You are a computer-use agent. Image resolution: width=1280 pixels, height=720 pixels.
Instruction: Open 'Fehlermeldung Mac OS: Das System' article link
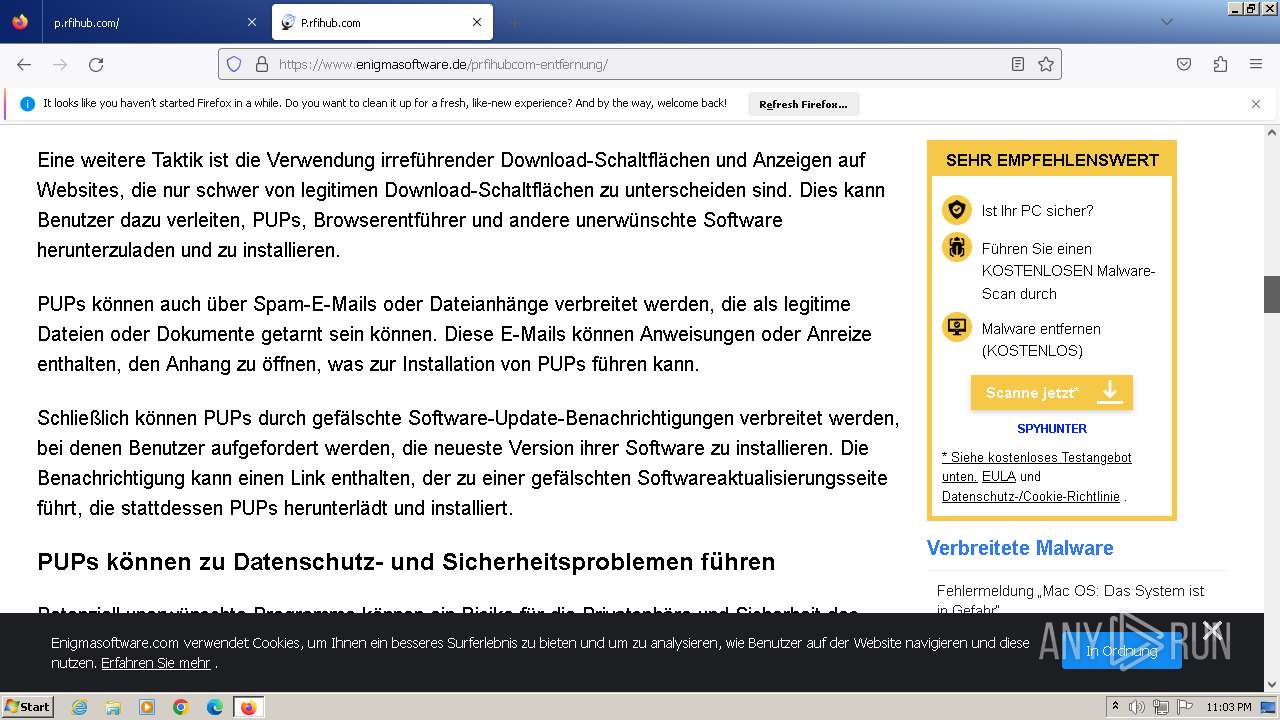tap(1070, 600)
